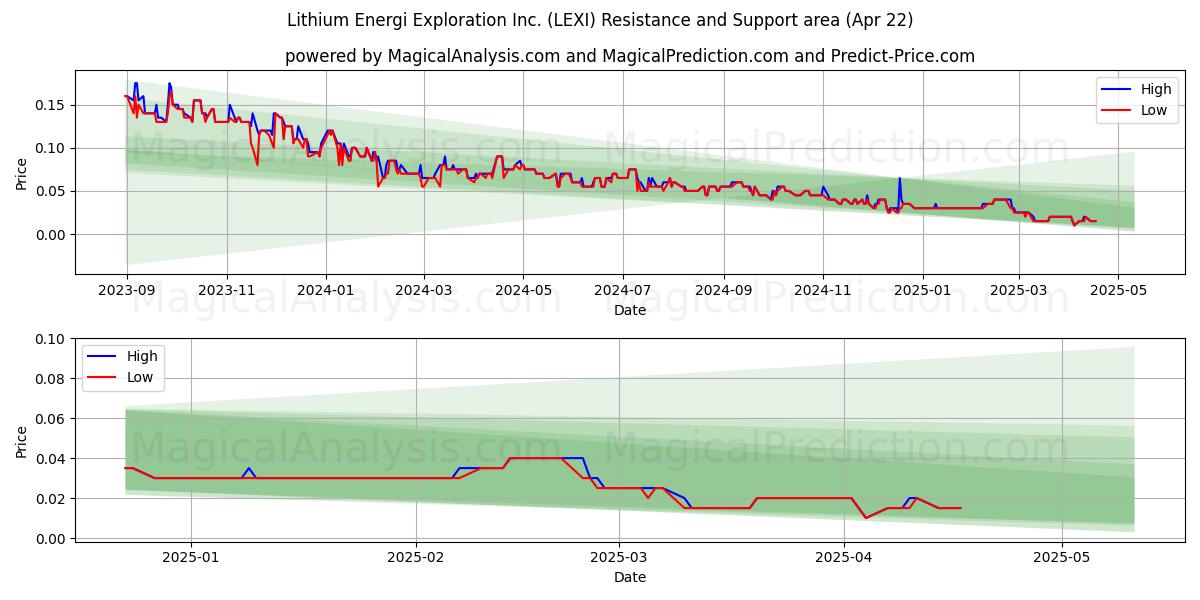This screenshot has width=1200, height=600.
Task: Click the 'Price' axis label of bottom chart
Action: 22,441
